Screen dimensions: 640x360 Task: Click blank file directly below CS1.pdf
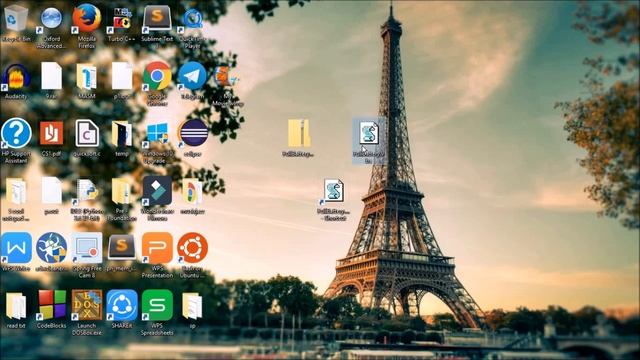point(51,191)
